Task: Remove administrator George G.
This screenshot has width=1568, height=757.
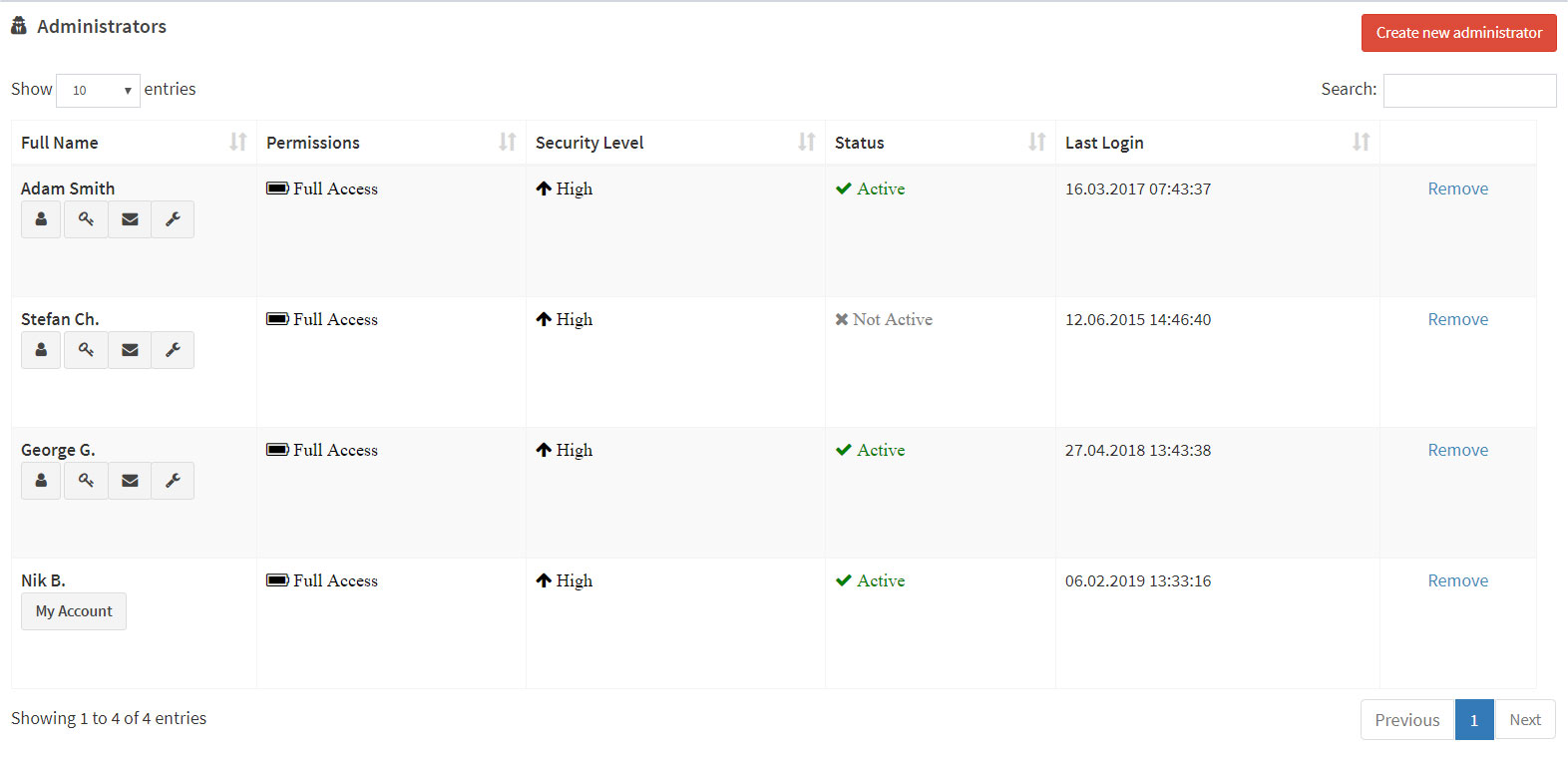Action: (x=1457, y=450)
